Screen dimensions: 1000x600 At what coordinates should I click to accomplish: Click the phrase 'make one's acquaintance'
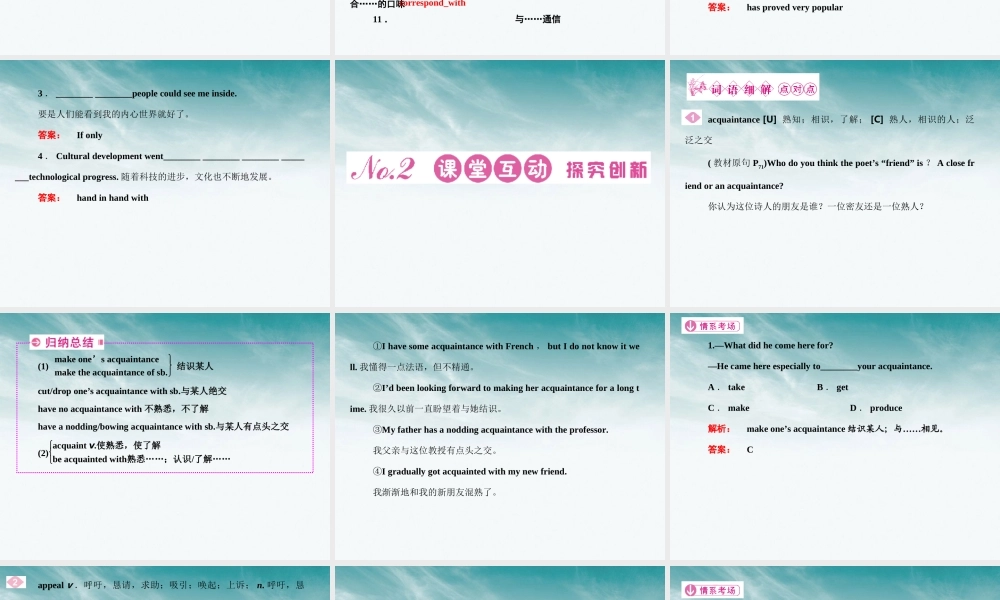point(107,360)
